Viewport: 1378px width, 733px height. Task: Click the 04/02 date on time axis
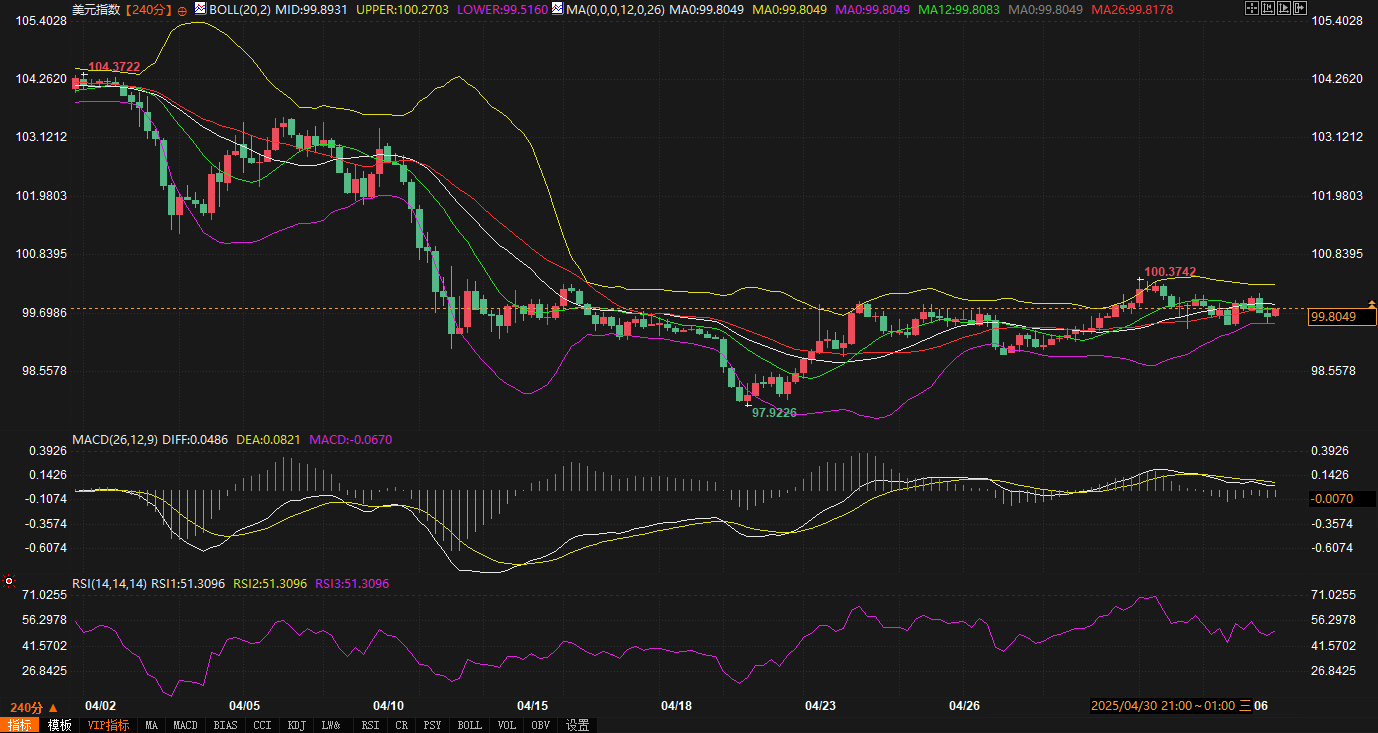pos(101,706)
